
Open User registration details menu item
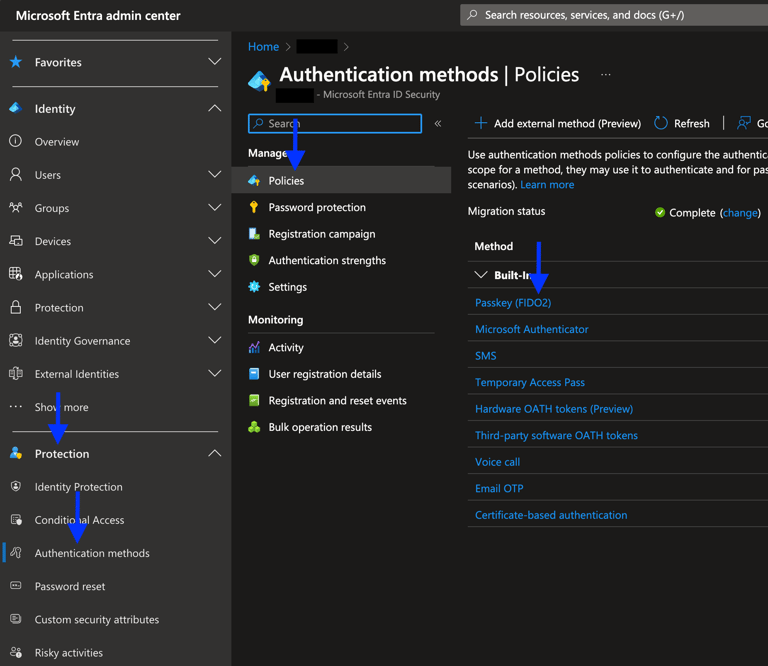click(325, 374)
